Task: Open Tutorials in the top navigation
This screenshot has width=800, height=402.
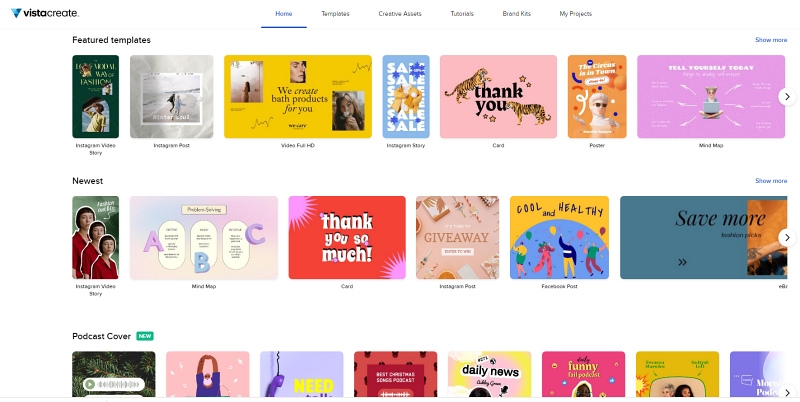Action: [x=462, y=14]
